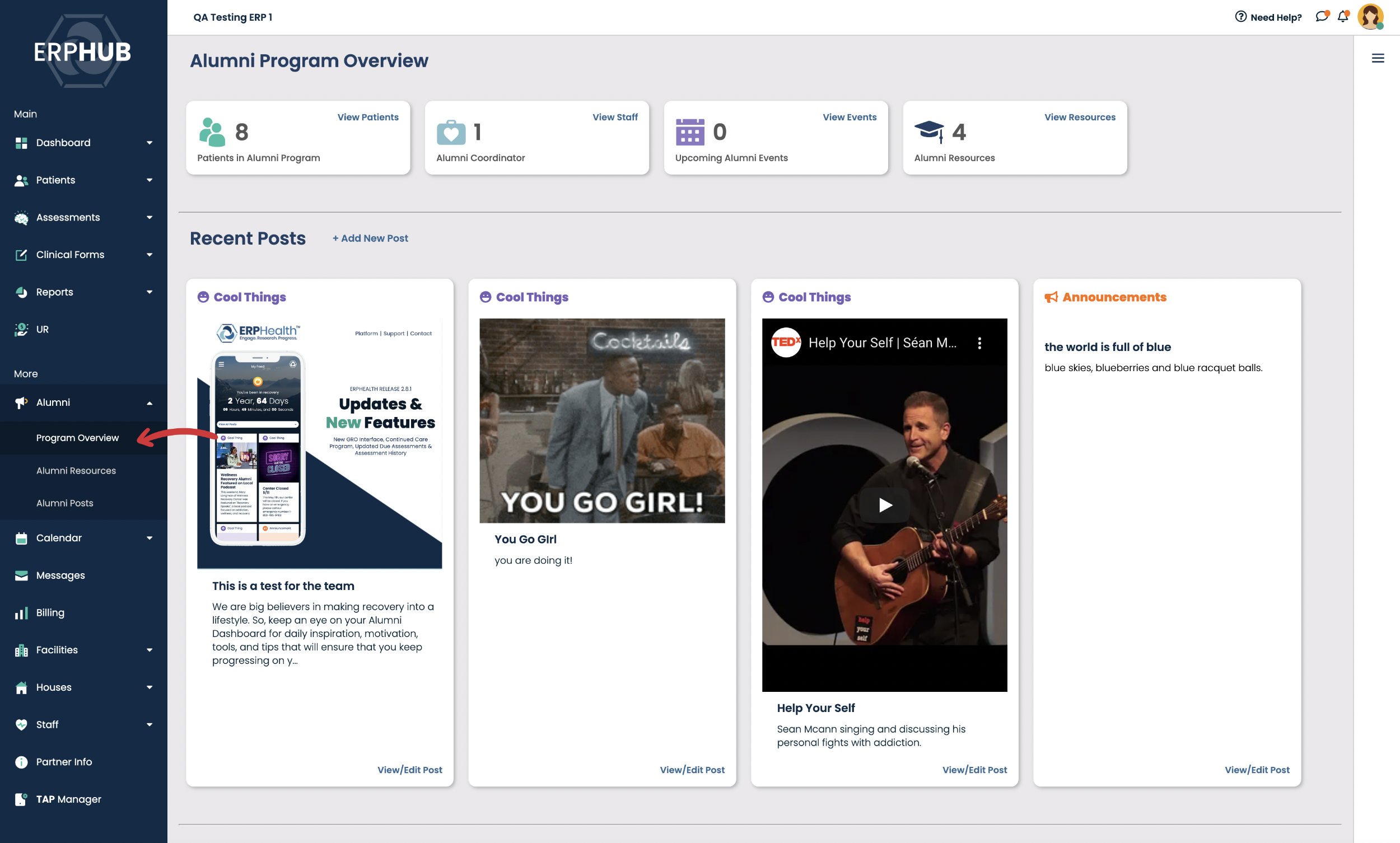Click View/Edit Post on Announcements card
Viewport: 1400px width, 843px height.
(x=1256, y=770)
